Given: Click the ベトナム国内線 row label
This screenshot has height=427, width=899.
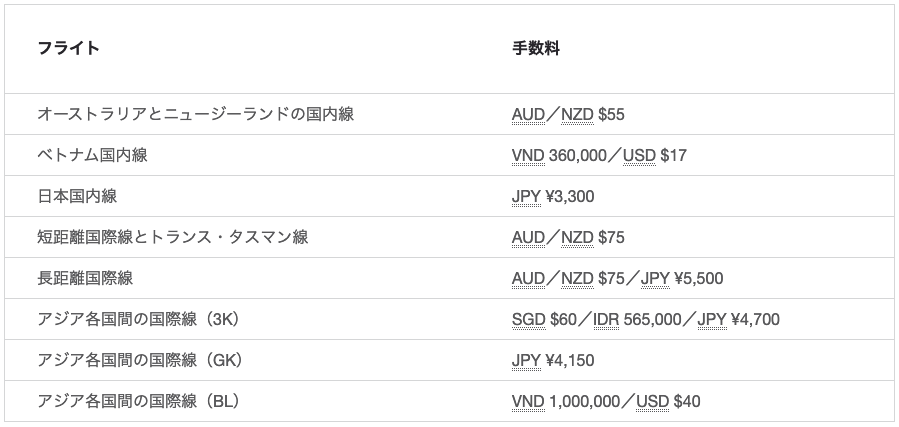Looking at the screenshot, I should point(93,155).
